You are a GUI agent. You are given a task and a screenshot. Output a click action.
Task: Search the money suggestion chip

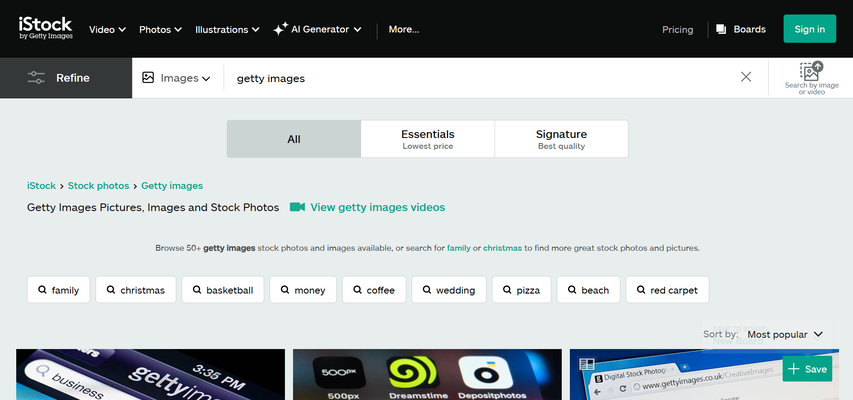click(x=303, y=290)
